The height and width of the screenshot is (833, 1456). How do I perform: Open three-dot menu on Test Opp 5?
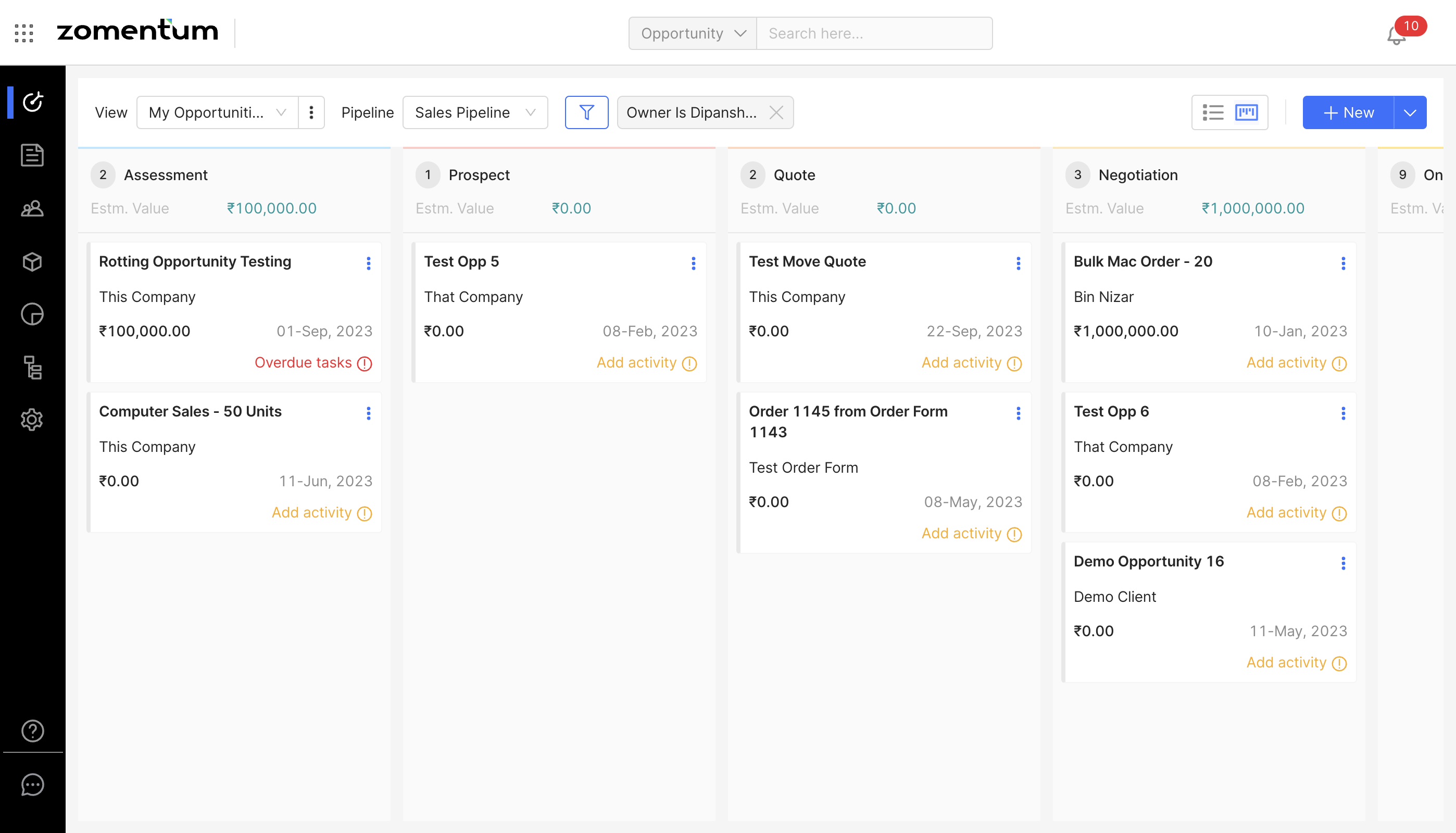pyautogui.click(x=694, y=263)
